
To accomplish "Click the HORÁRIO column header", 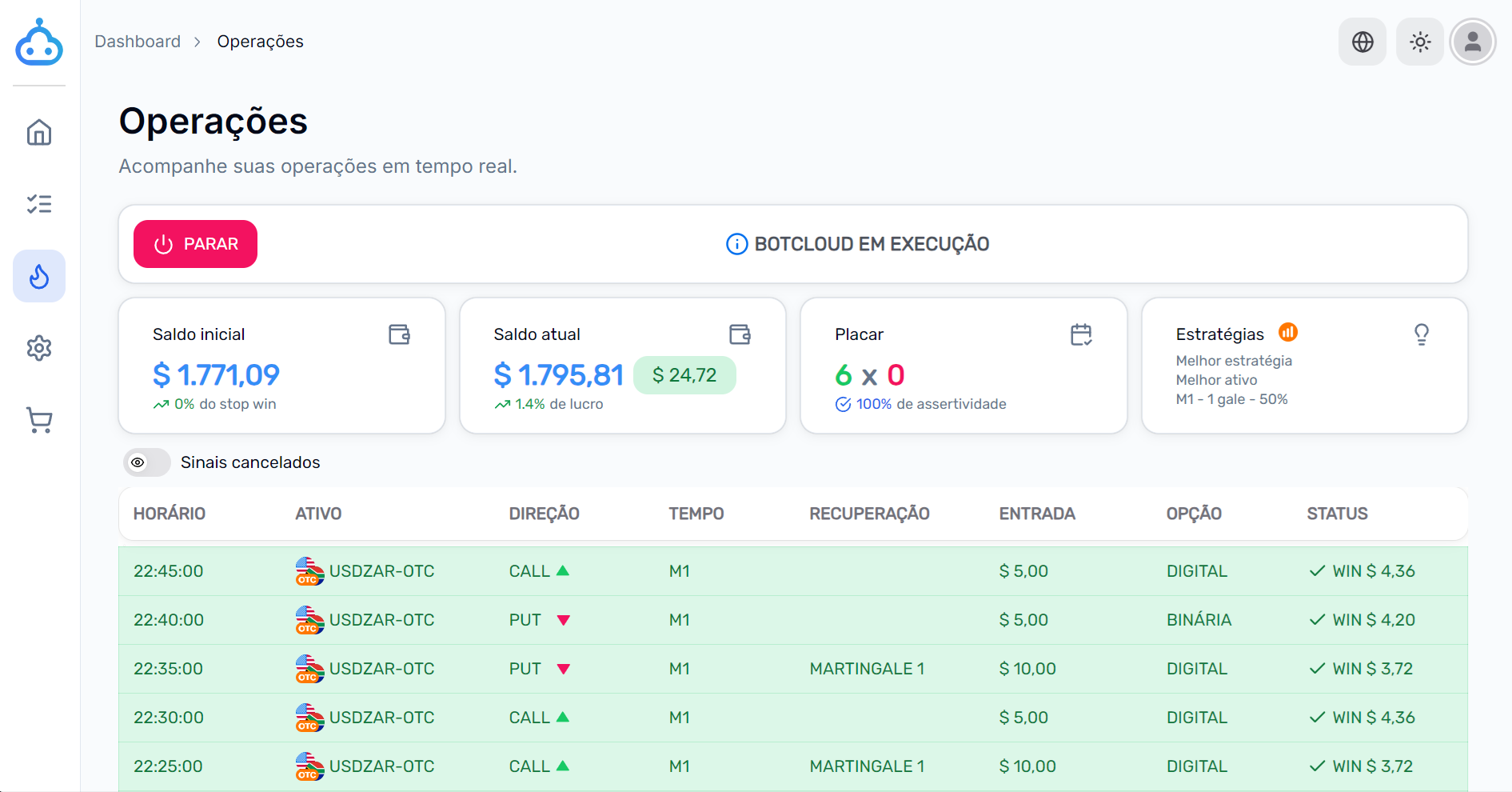I will pos(170,514).
